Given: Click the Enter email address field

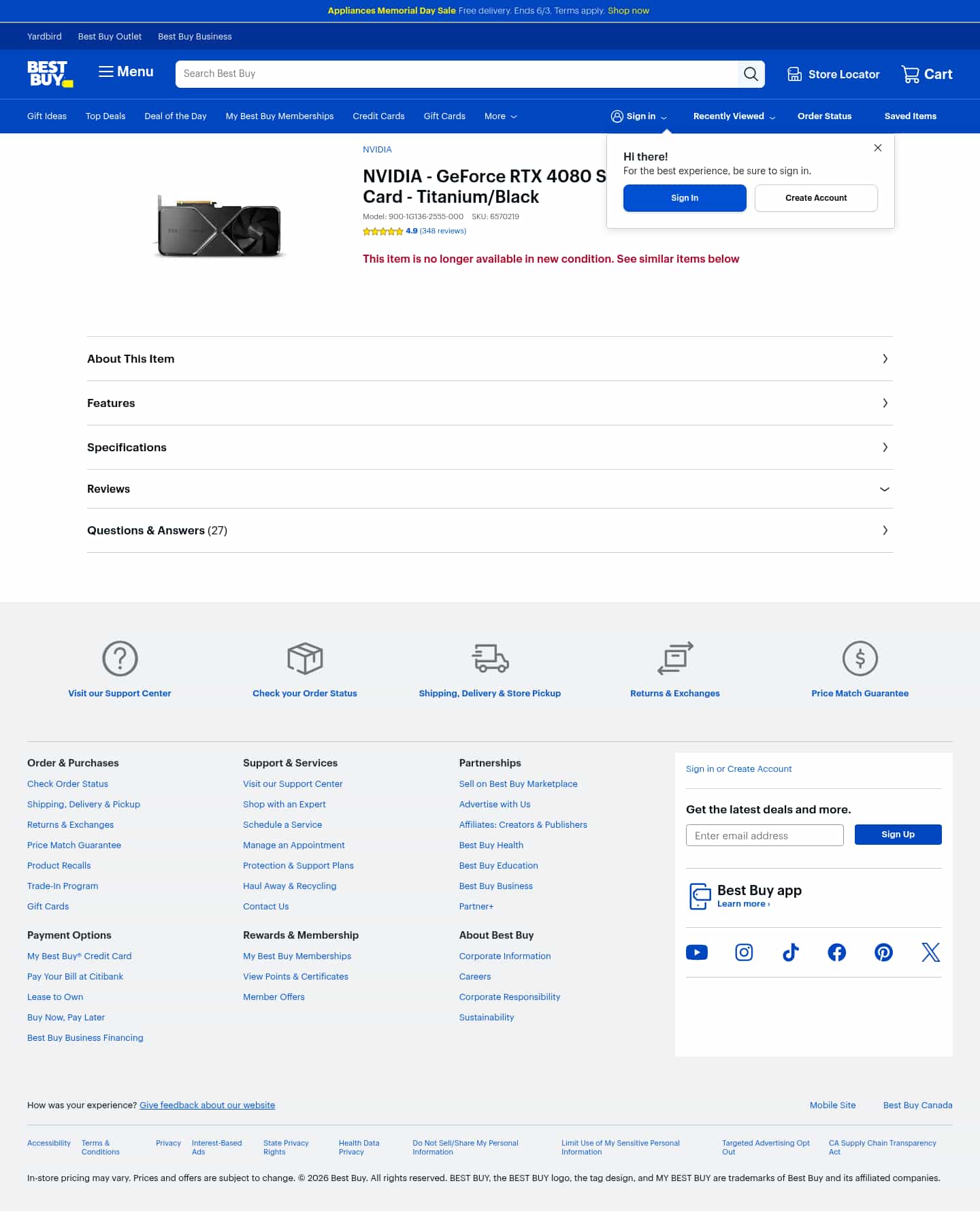Looking at the screenshot, I should click(765, 835).
